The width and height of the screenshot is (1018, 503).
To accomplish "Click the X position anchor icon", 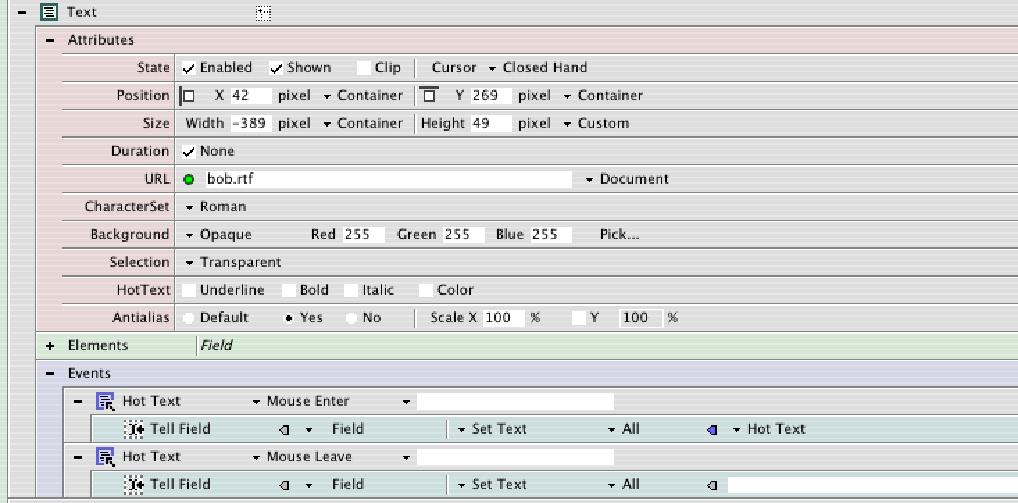I will tap(189, 96).
